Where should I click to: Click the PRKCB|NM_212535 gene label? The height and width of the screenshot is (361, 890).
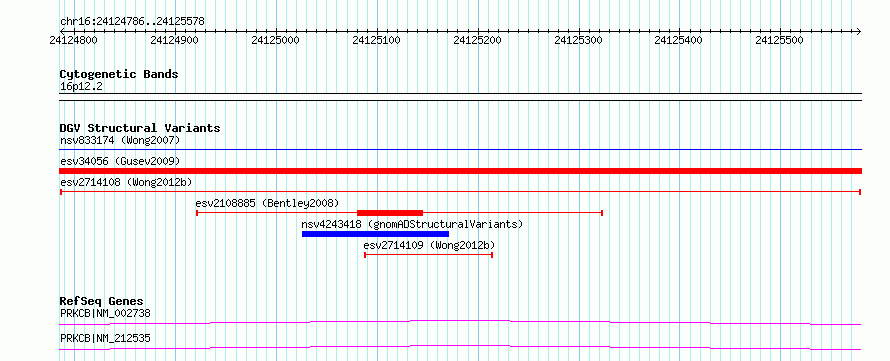pyautogui.click(x=105, y=339)
